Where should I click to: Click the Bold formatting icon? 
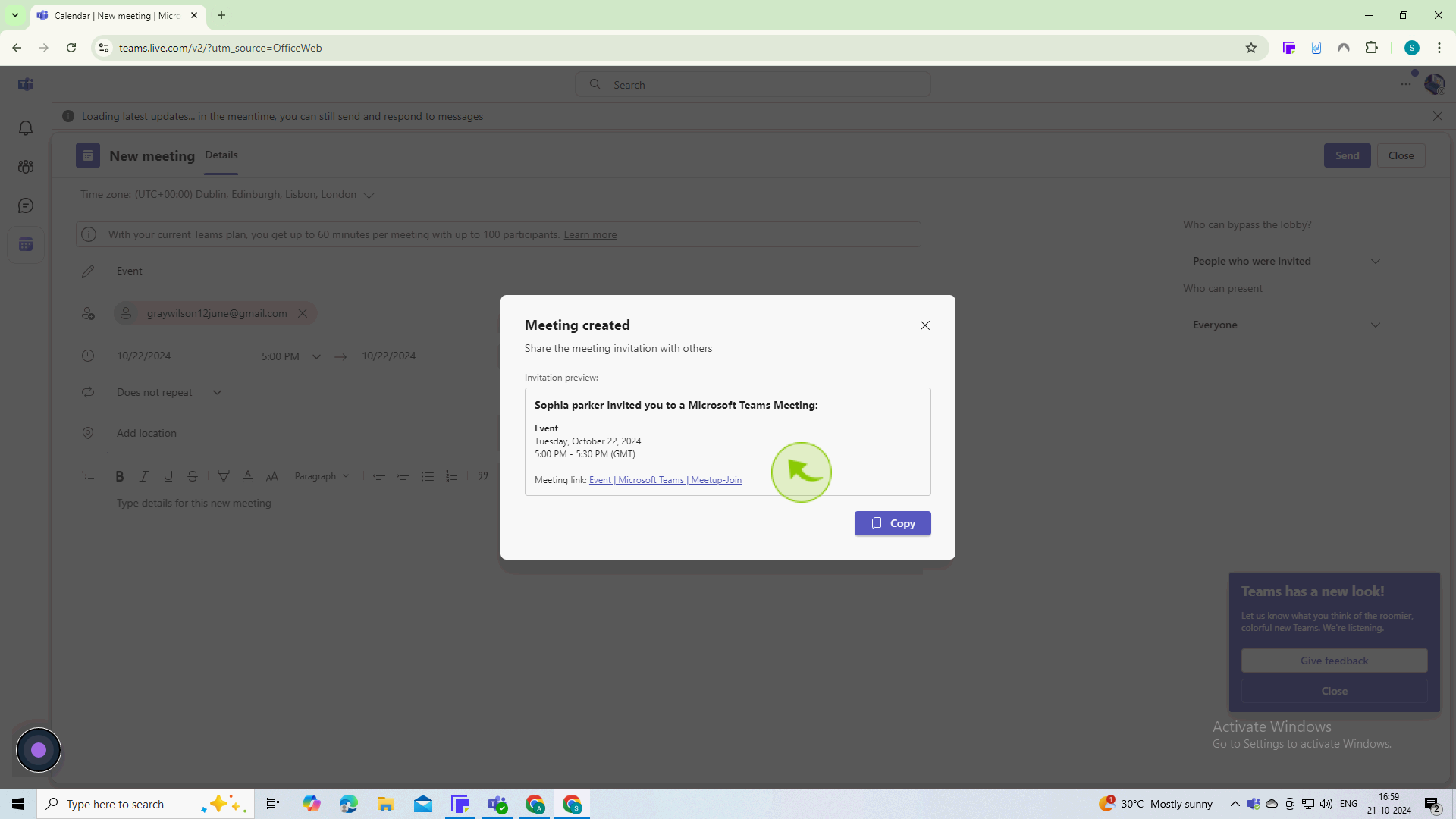tap(119, 476)
